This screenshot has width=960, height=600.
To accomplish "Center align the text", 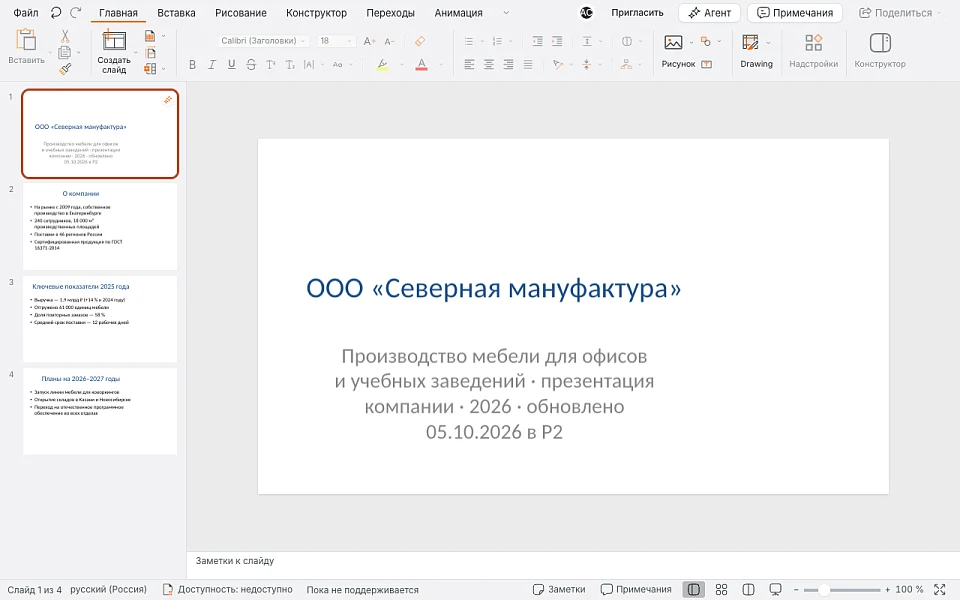I will click(489, 64).
